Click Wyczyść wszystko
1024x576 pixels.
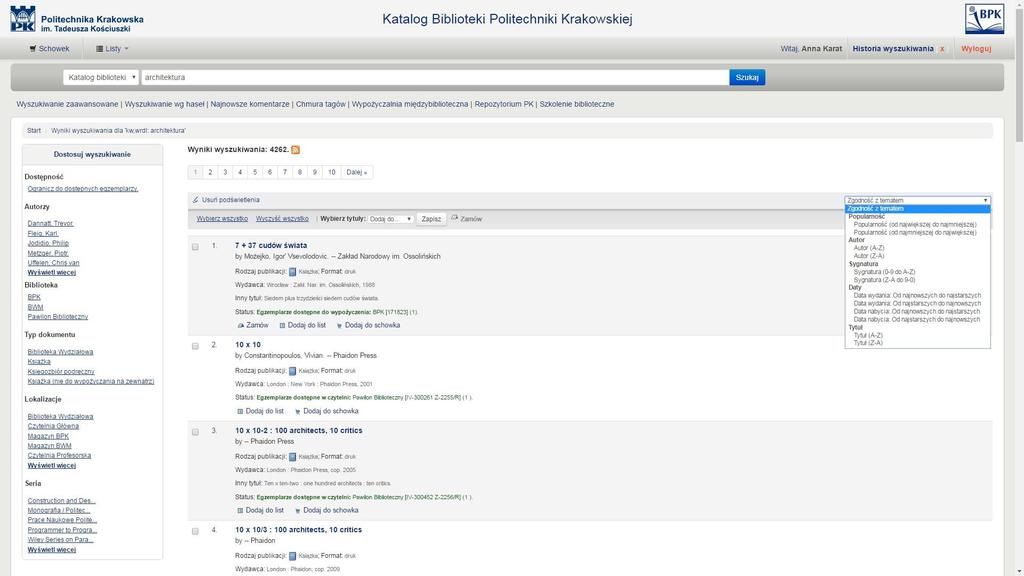coord(282,219)
